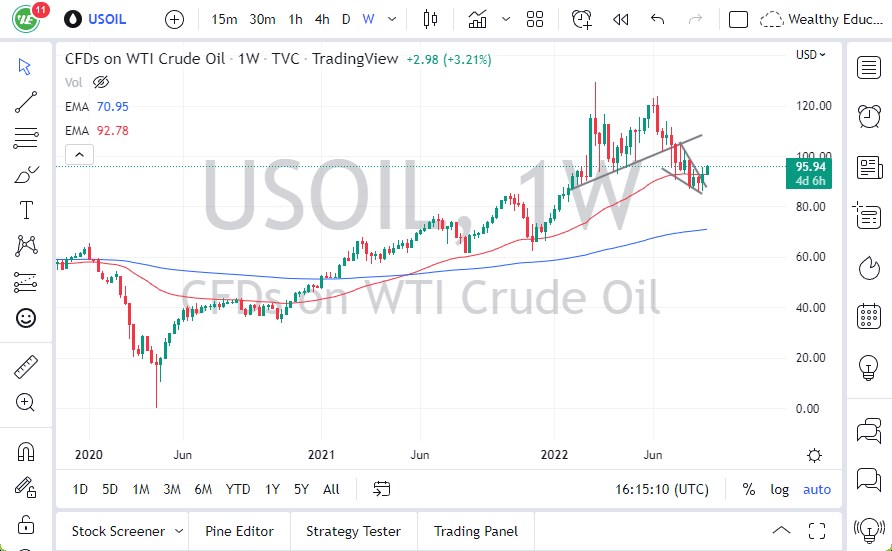
Task: Open the USD currency dropdown
Action: click(810, 55)
